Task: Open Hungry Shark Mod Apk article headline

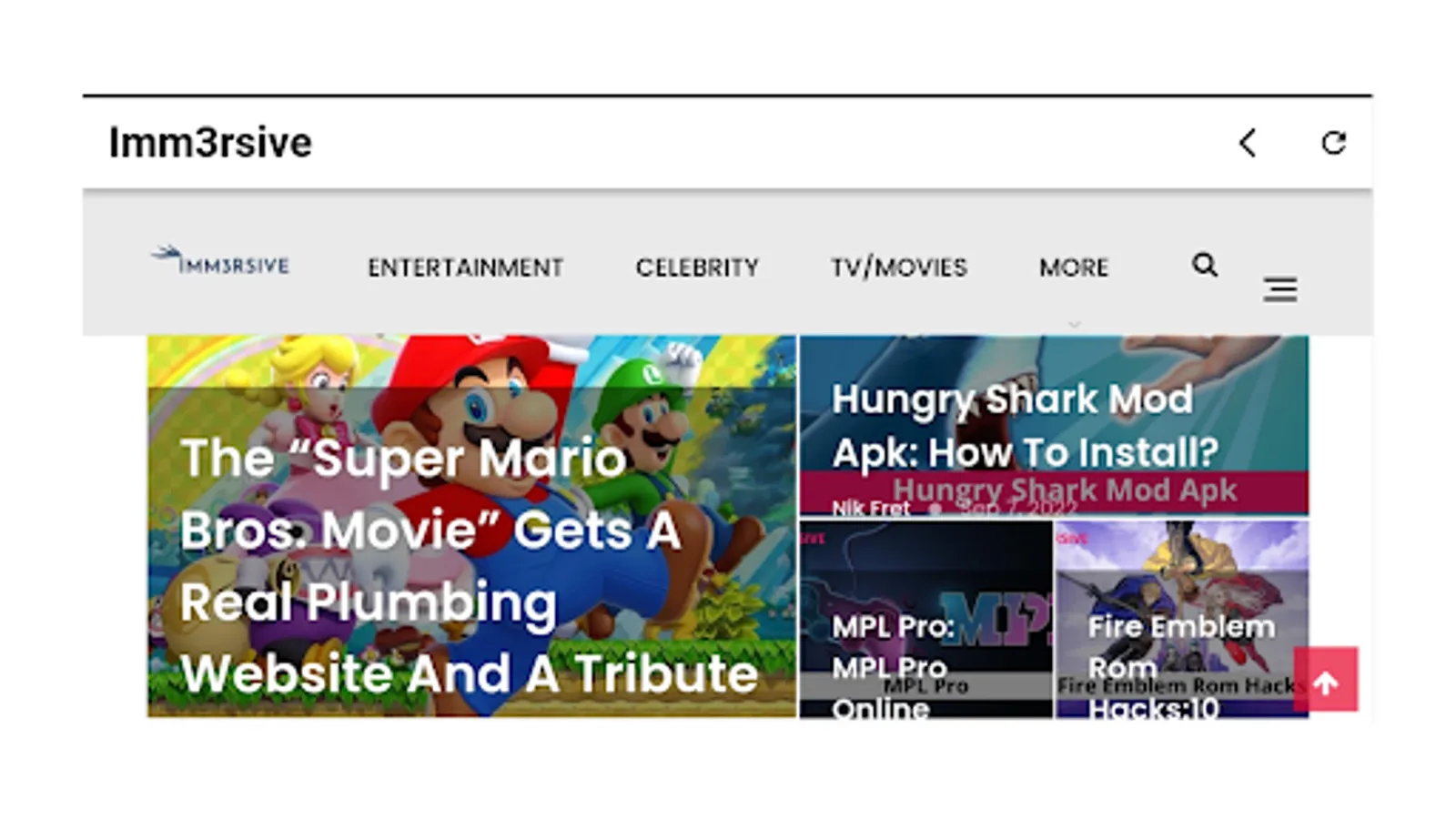Action: coord(1025,425)
